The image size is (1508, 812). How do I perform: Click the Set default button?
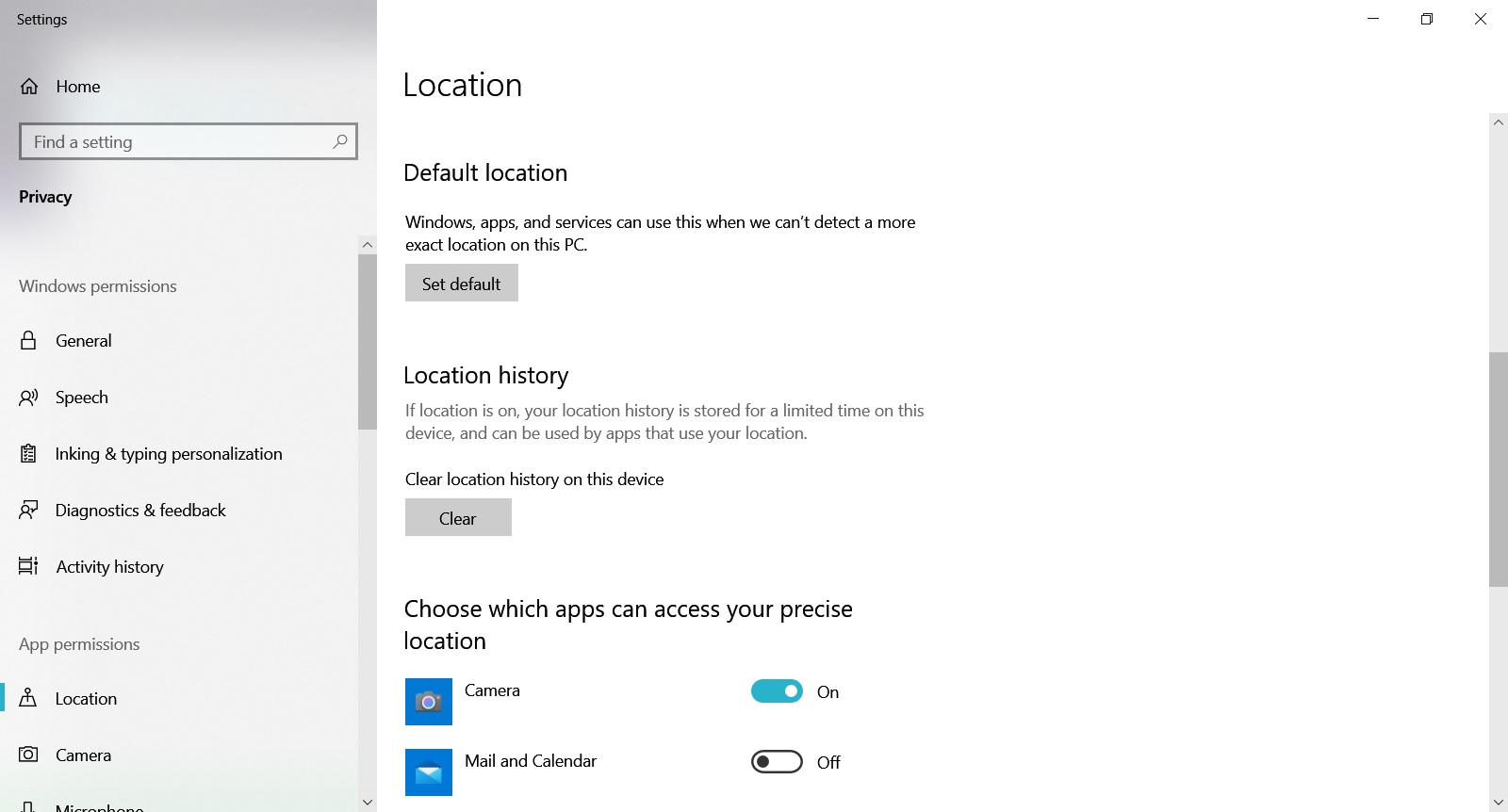tap(462, 283)
